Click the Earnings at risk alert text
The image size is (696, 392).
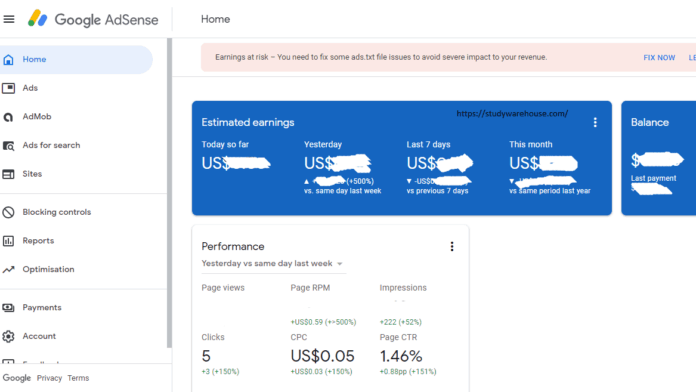(381, 57)
